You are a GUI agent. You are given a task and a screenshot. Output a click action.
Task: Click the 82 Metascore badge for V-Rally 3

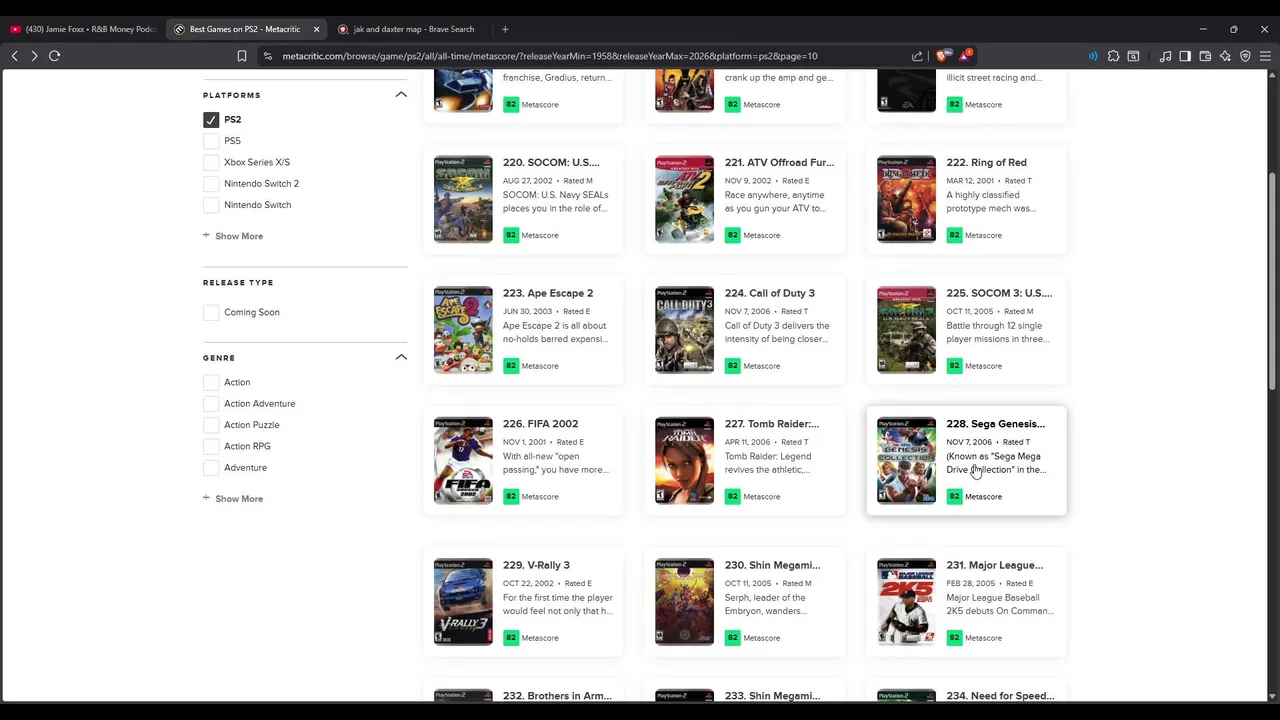[511, 638]
